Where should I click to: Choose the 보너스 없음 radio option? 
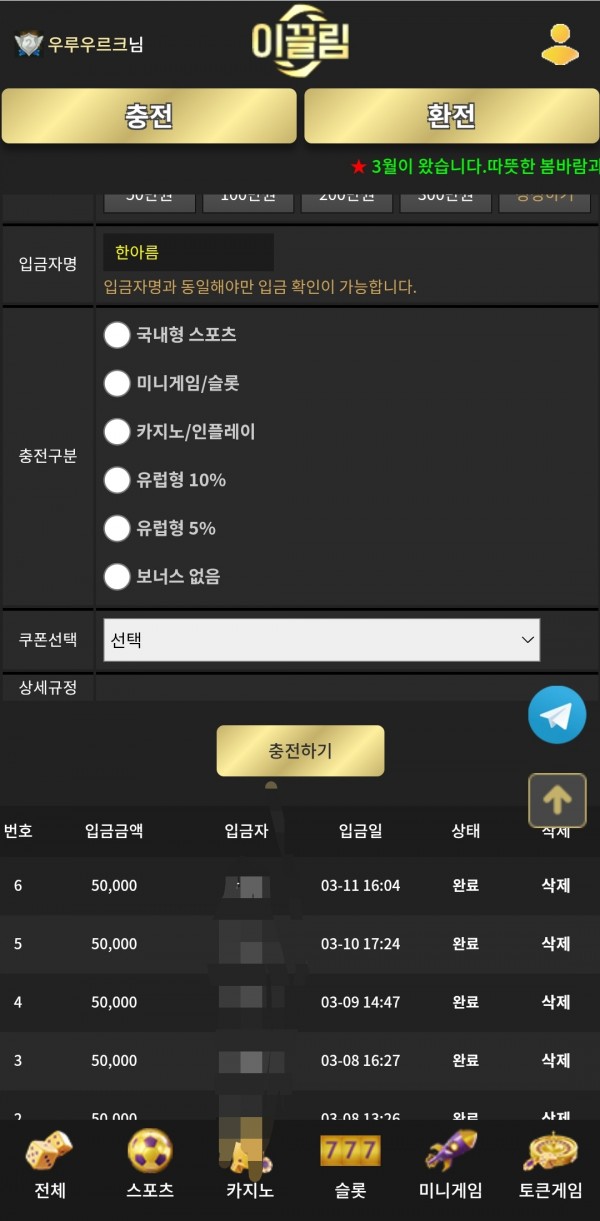coord(117,576)
